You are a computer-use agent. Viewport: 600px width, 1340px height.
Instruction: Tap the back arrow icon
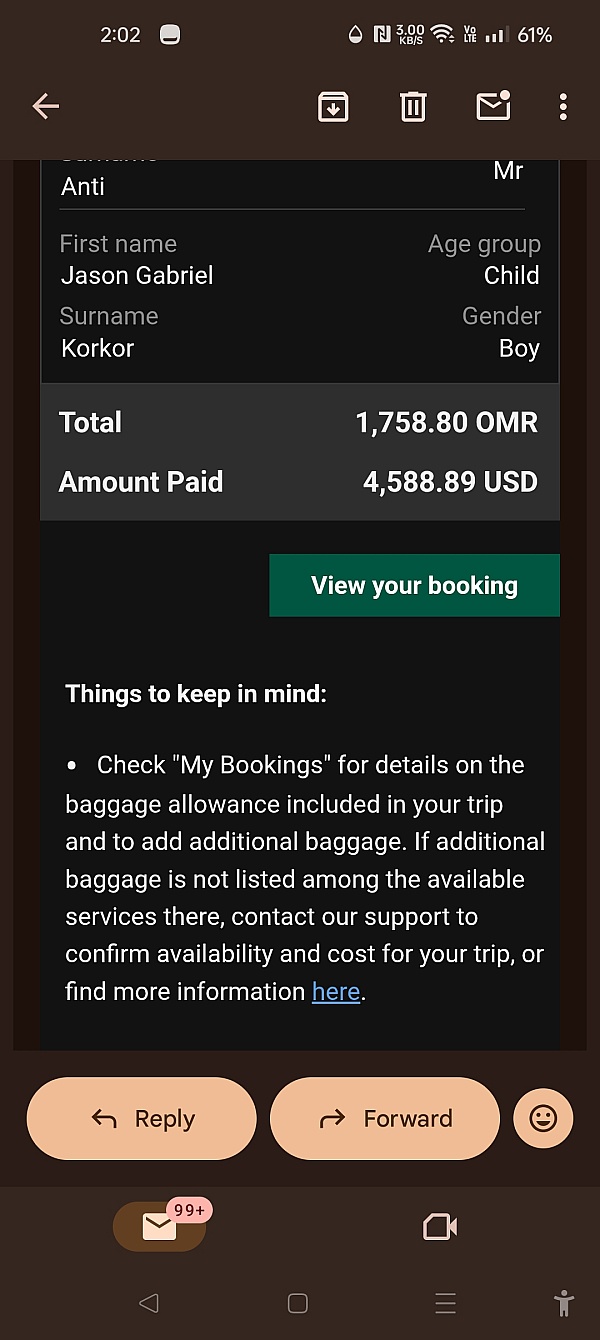coord(46,106)
